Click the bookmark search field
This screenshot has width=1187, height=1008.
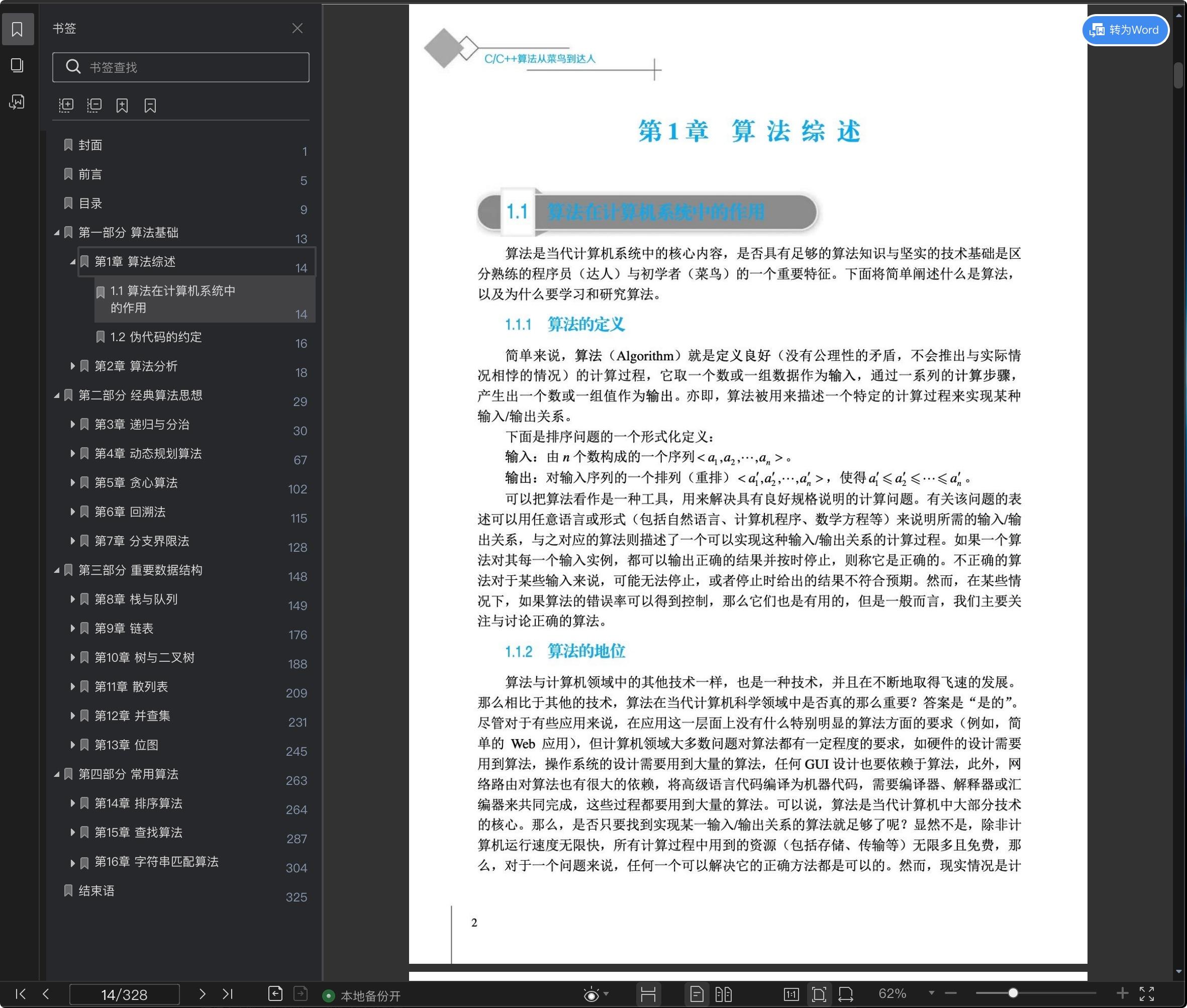pos(180,67)
